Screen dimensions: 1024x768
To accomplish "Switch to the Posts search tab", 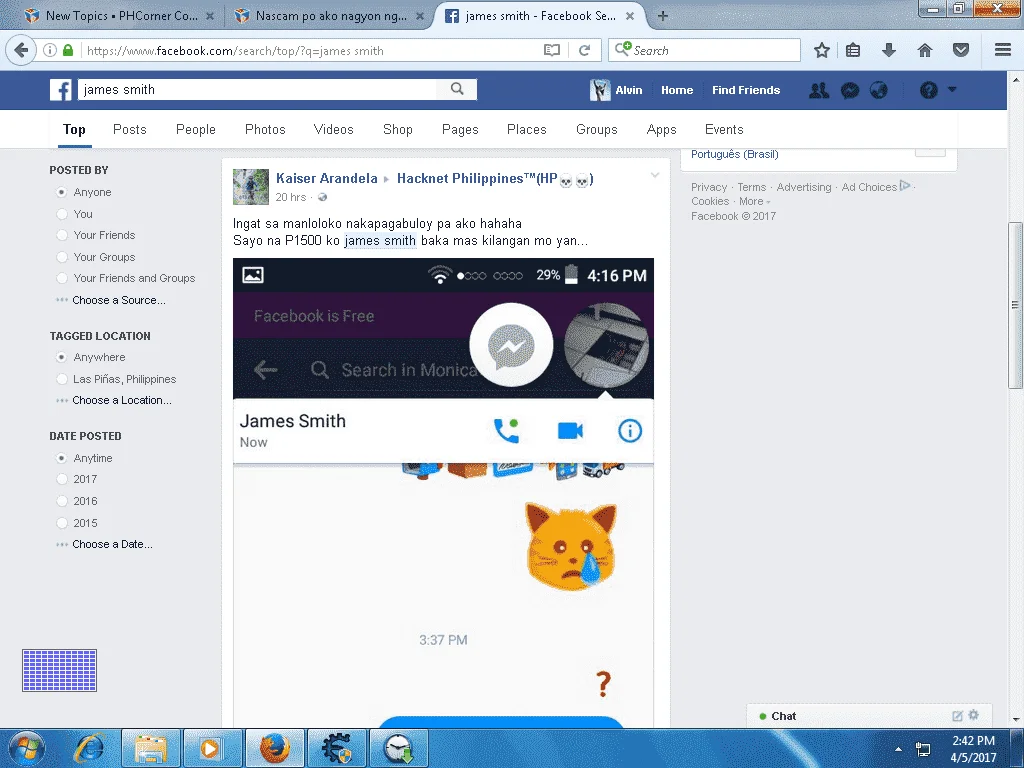I will point(129,129).
